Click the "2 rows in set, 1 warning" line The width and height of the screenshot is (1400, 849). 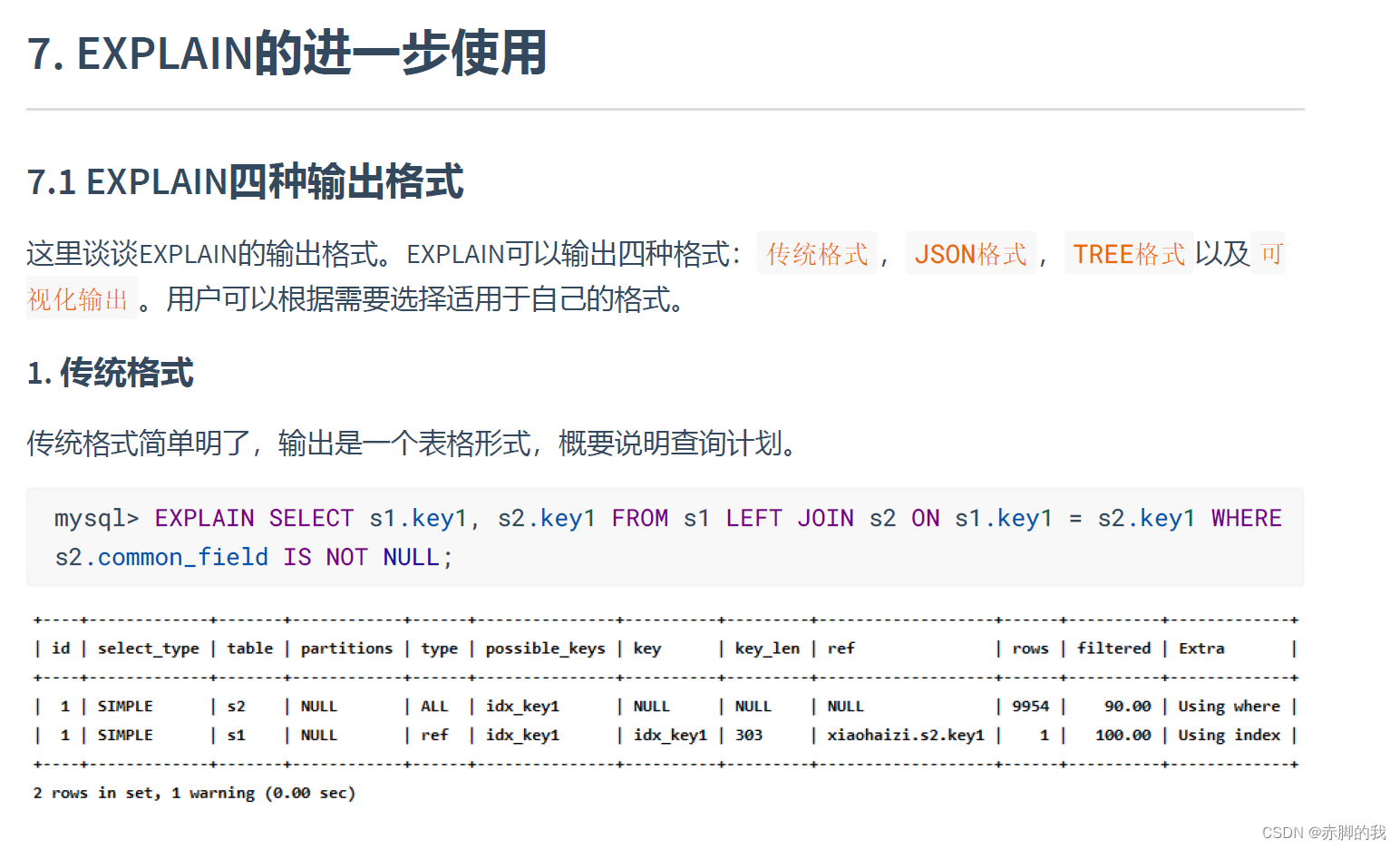pos(194,794)
